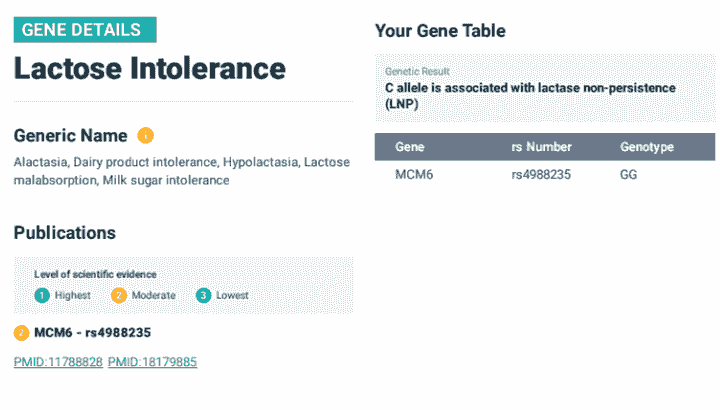Screen dimensions: 720x410
Task: Click the Lowest evidence level 3 badge
Action: (203, 295)
